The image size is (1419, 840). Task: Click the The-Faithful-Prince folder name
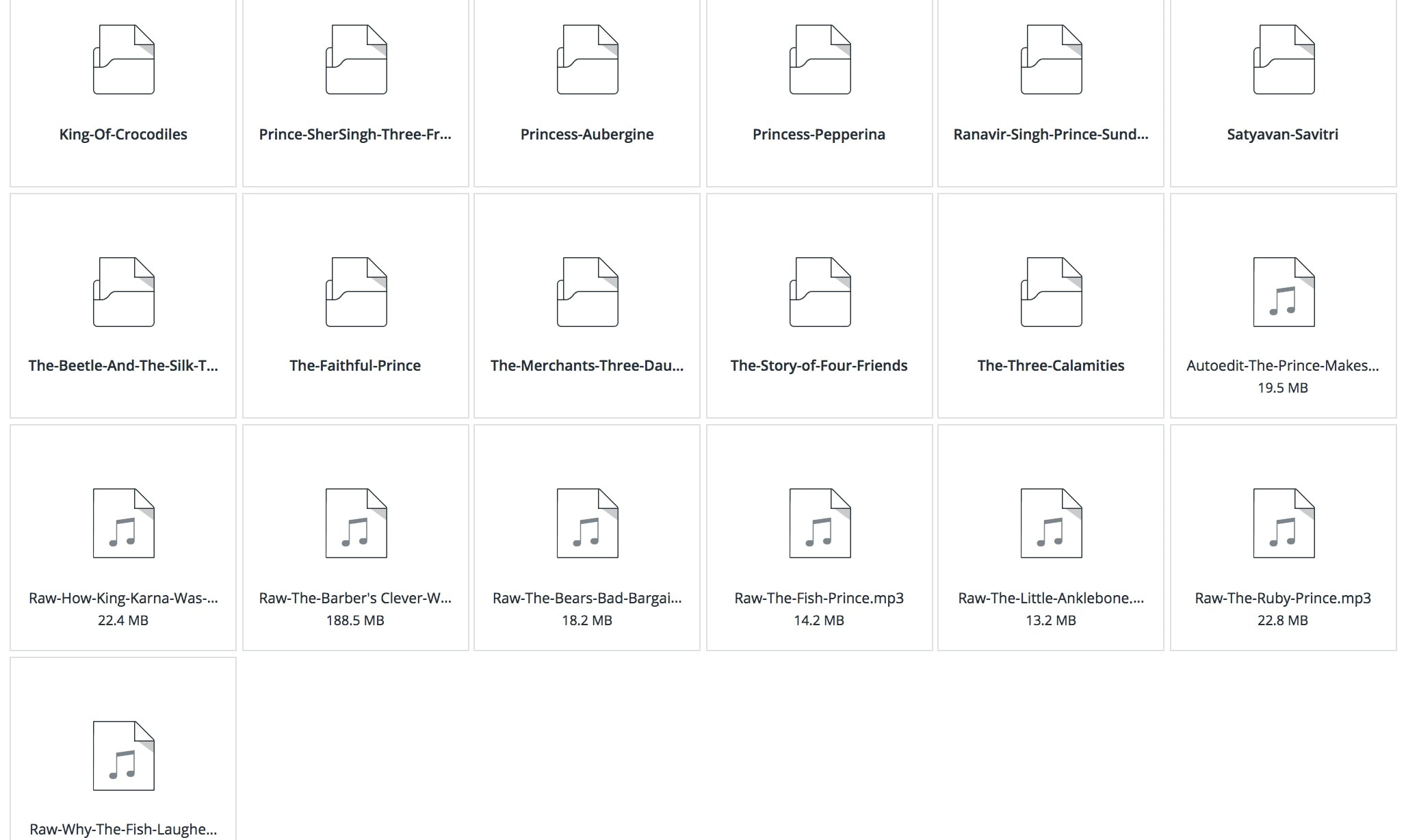(355, 365)
